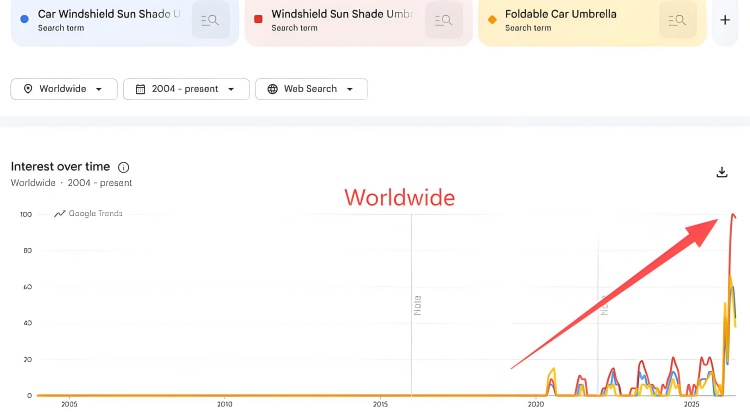Click the location pin icon in Worldwide filter
The height and width of the screenshot is (415, 750).
tap(28, 89)
